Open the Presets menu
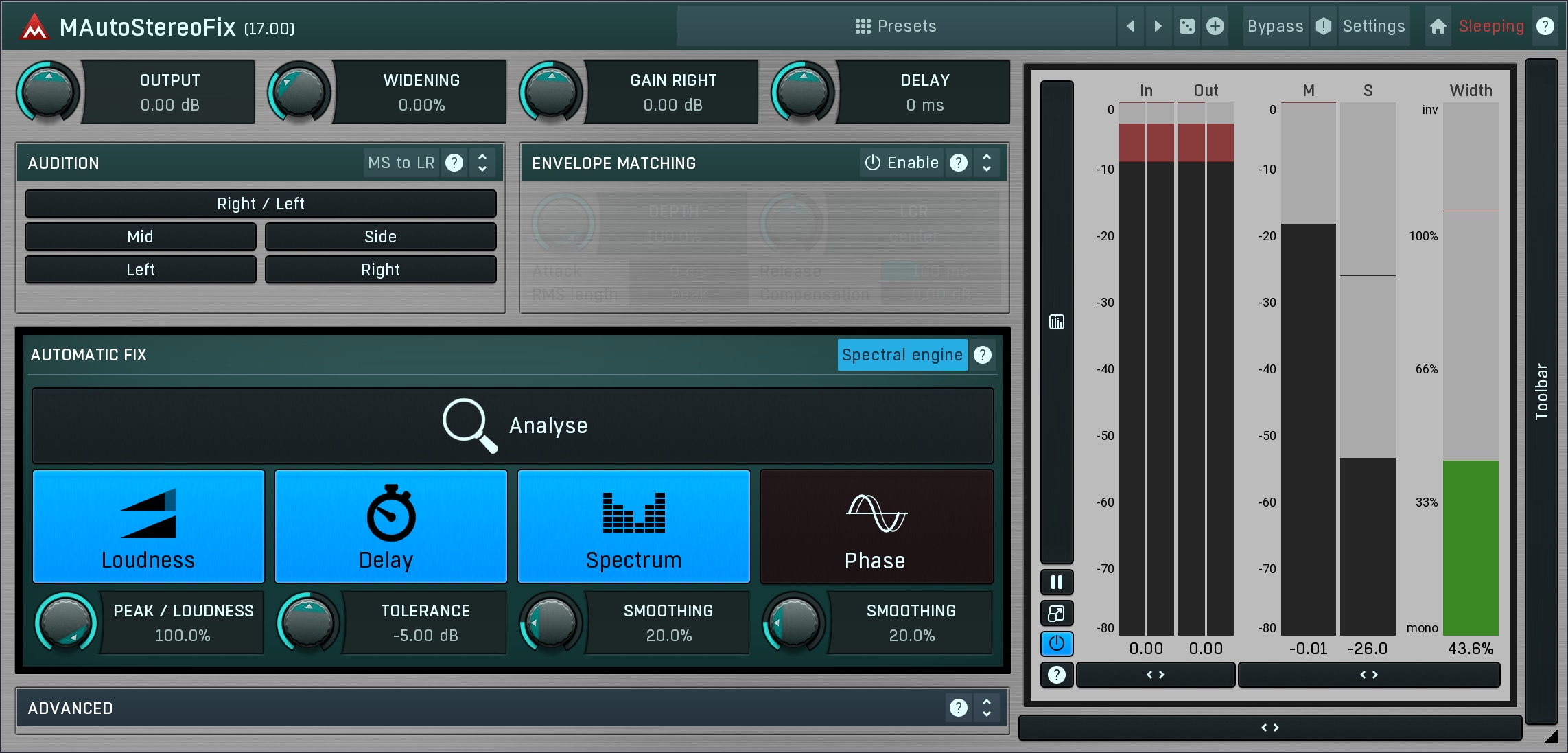 pos(896,26)
